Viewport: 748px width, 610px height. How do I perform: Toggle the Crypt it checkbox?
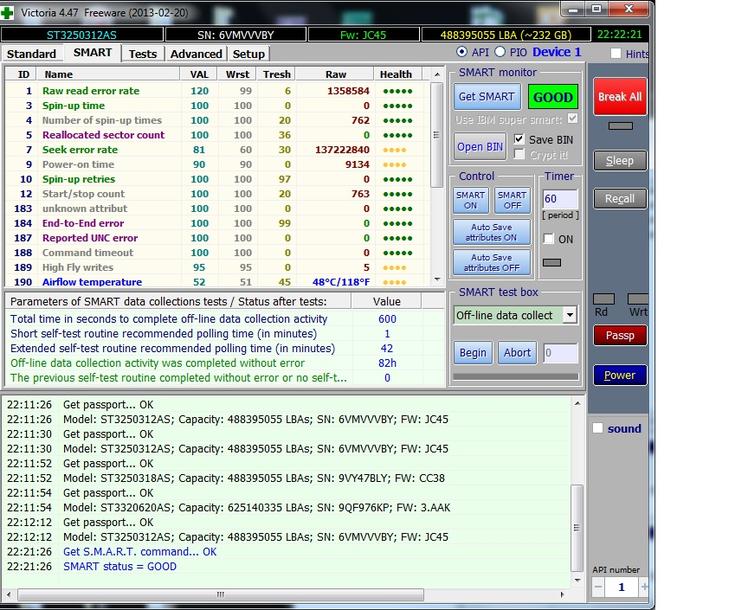point(519,155)
